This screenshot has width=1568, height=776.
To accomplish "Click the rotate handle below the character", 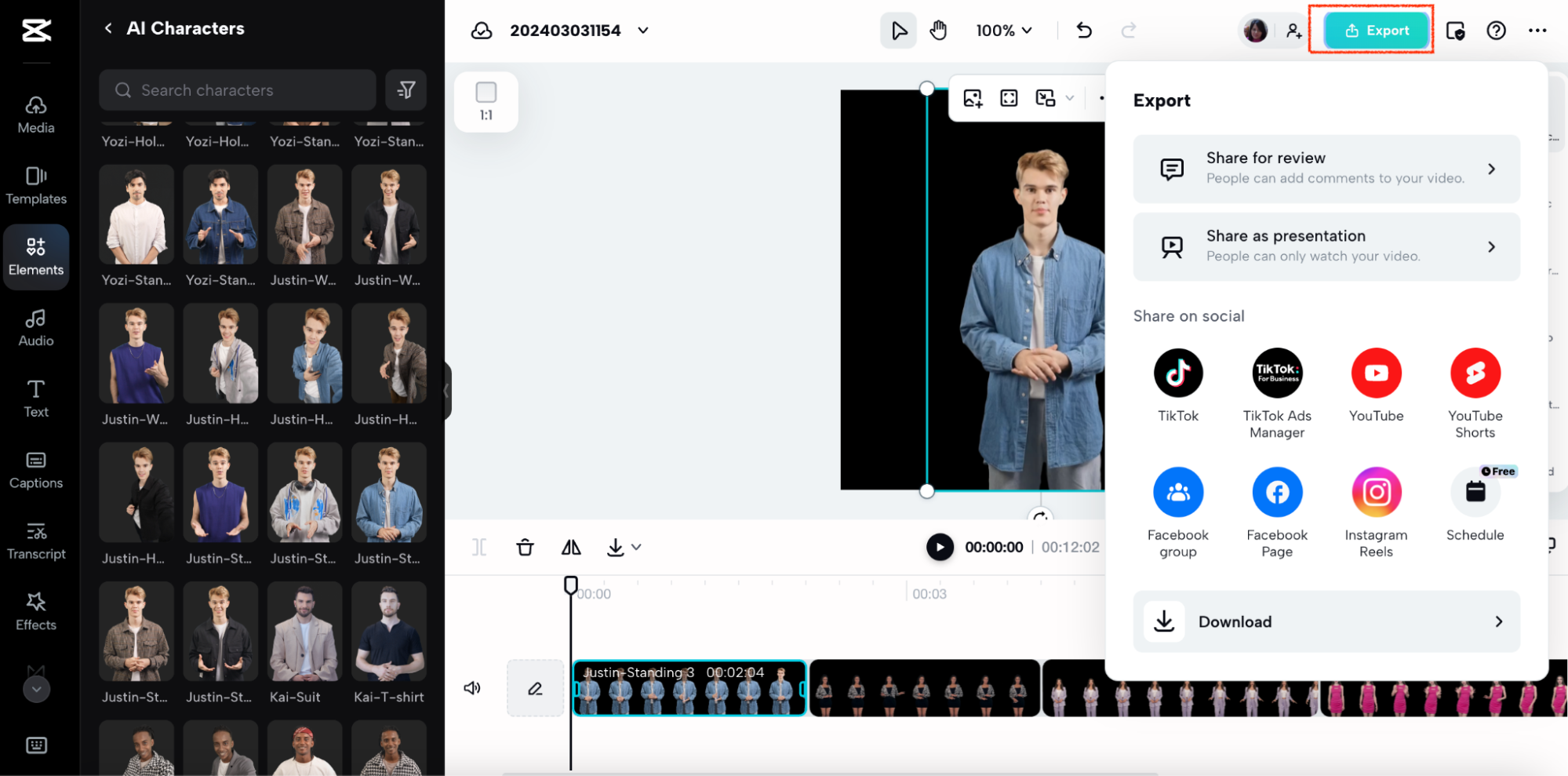I will [x=1041, y=516].
